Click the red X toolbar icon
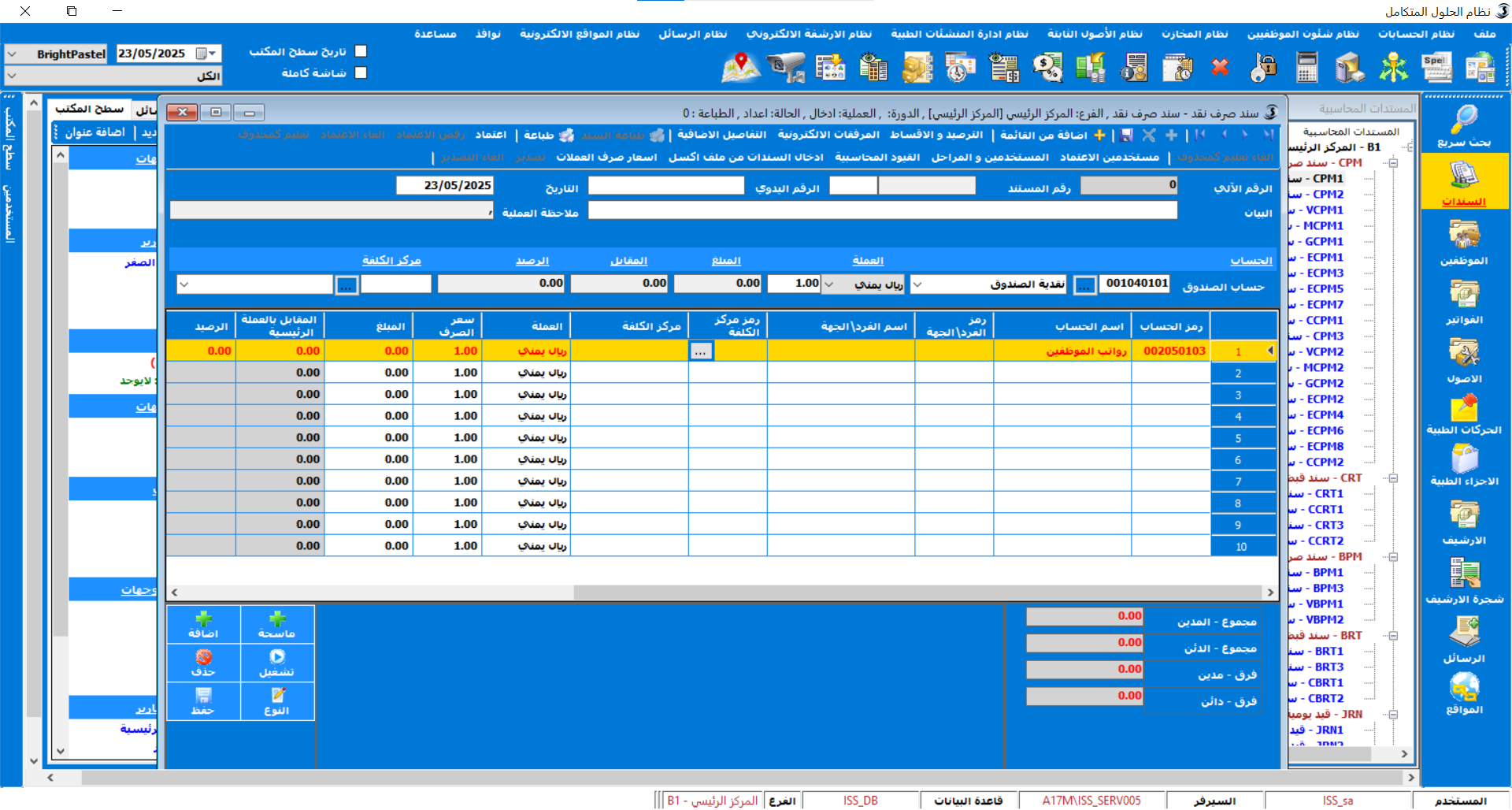This screenshot has width=1512, height=810. coord(1221,68)
